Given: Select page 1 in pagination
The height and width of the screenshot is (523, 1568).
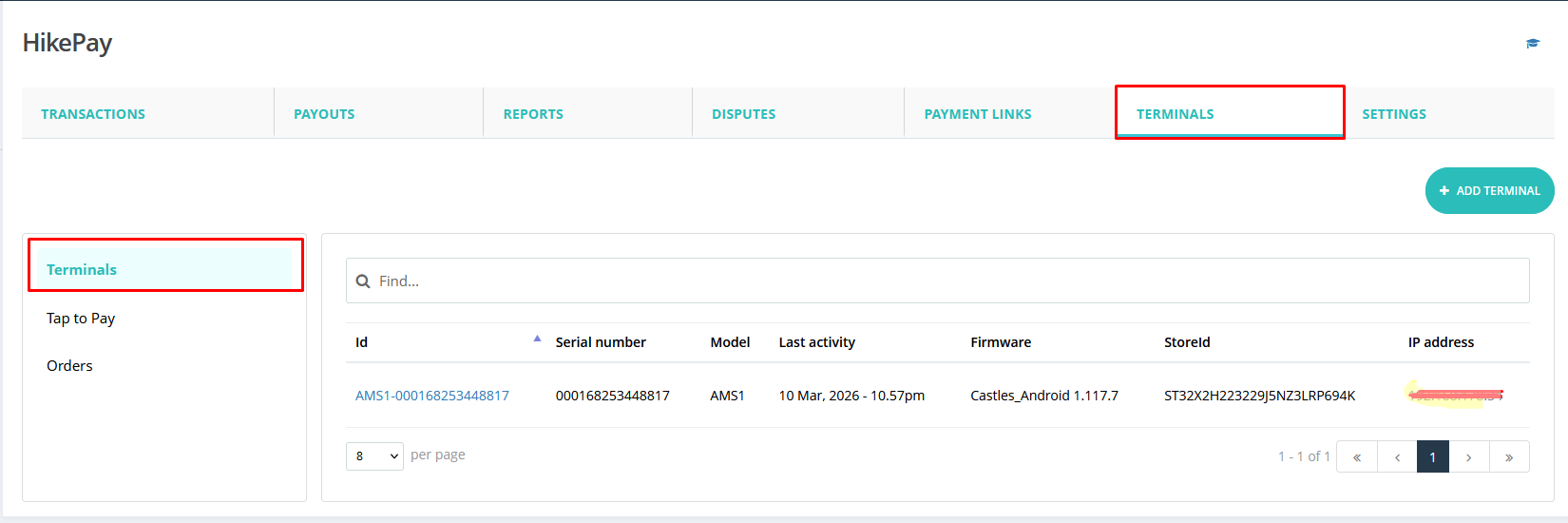Looking at the screenshot, I should click(1432, 457).
